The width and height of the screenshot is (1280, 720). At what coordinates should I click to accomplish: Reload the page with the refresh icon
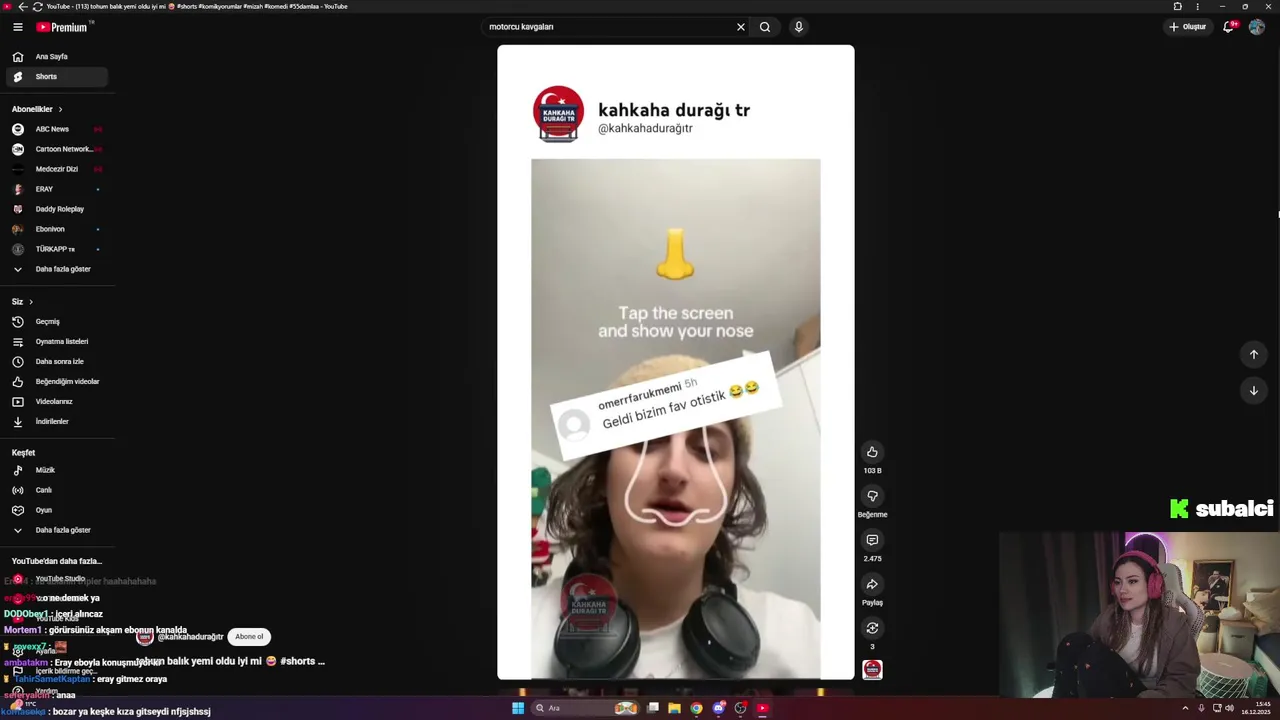[x=38, y=6]
